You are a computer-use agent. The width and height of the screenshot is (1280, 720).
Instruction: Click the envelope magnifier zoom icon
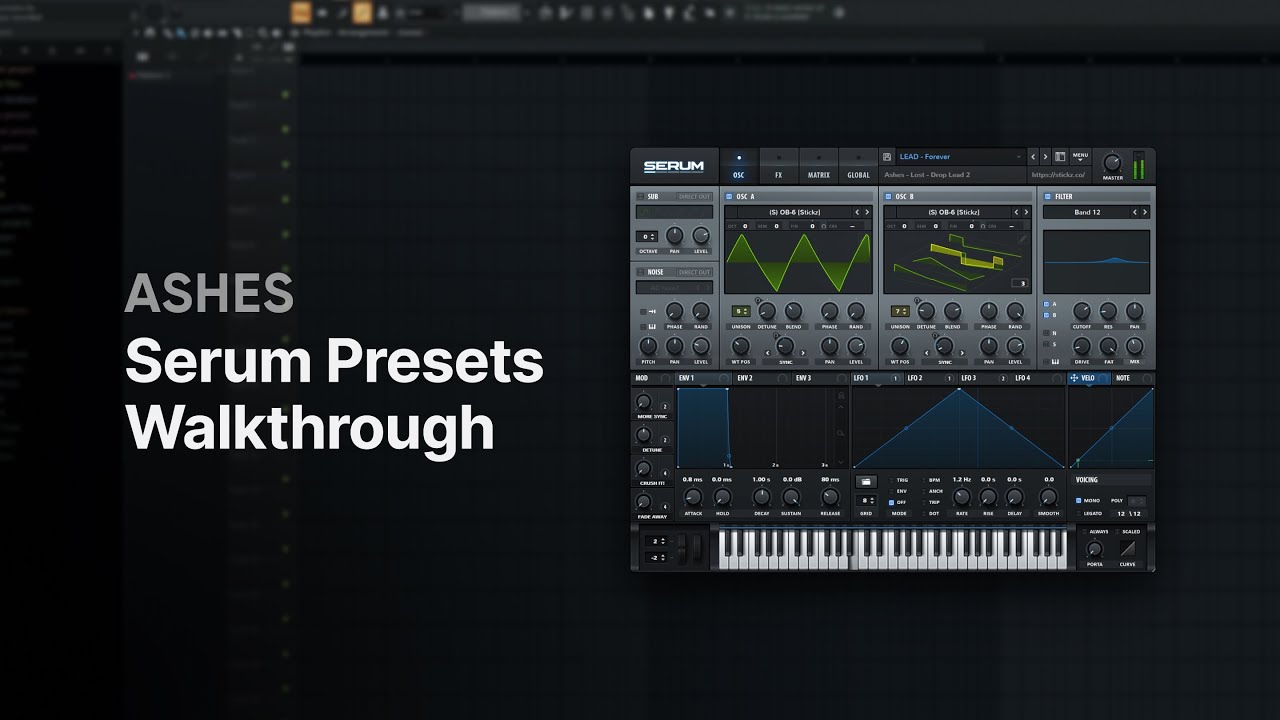(840, 433)
